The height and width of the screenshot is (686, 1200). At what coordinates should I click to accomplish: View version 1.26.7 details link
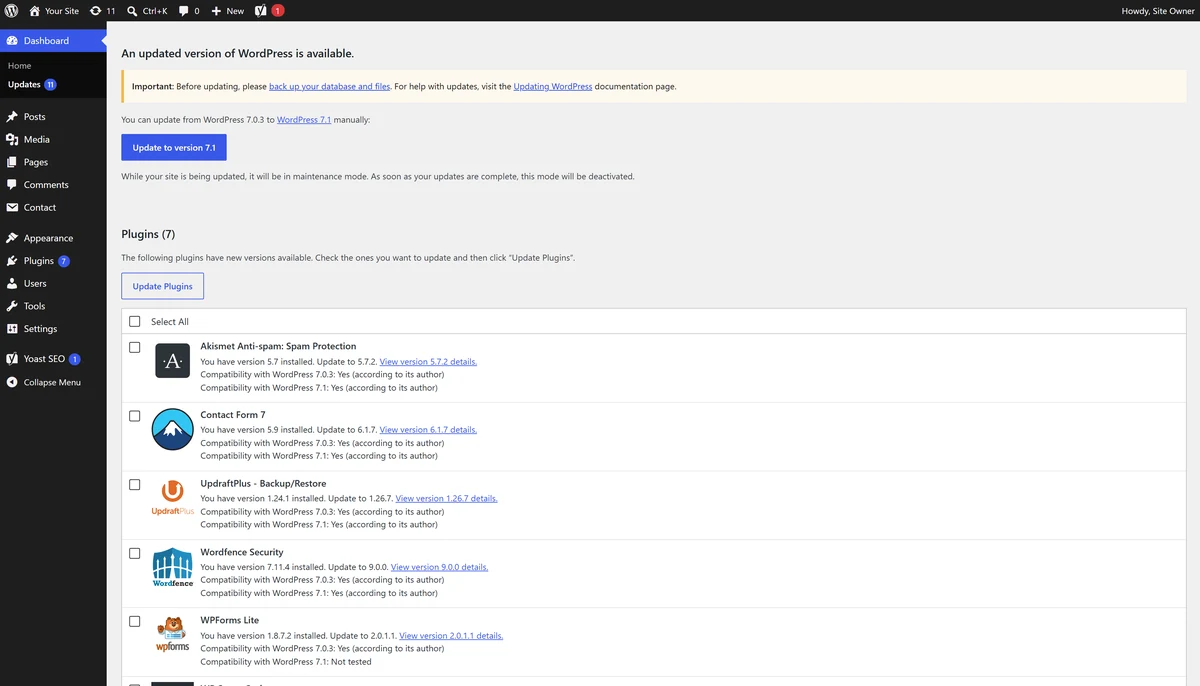click(x=446, y=499)
